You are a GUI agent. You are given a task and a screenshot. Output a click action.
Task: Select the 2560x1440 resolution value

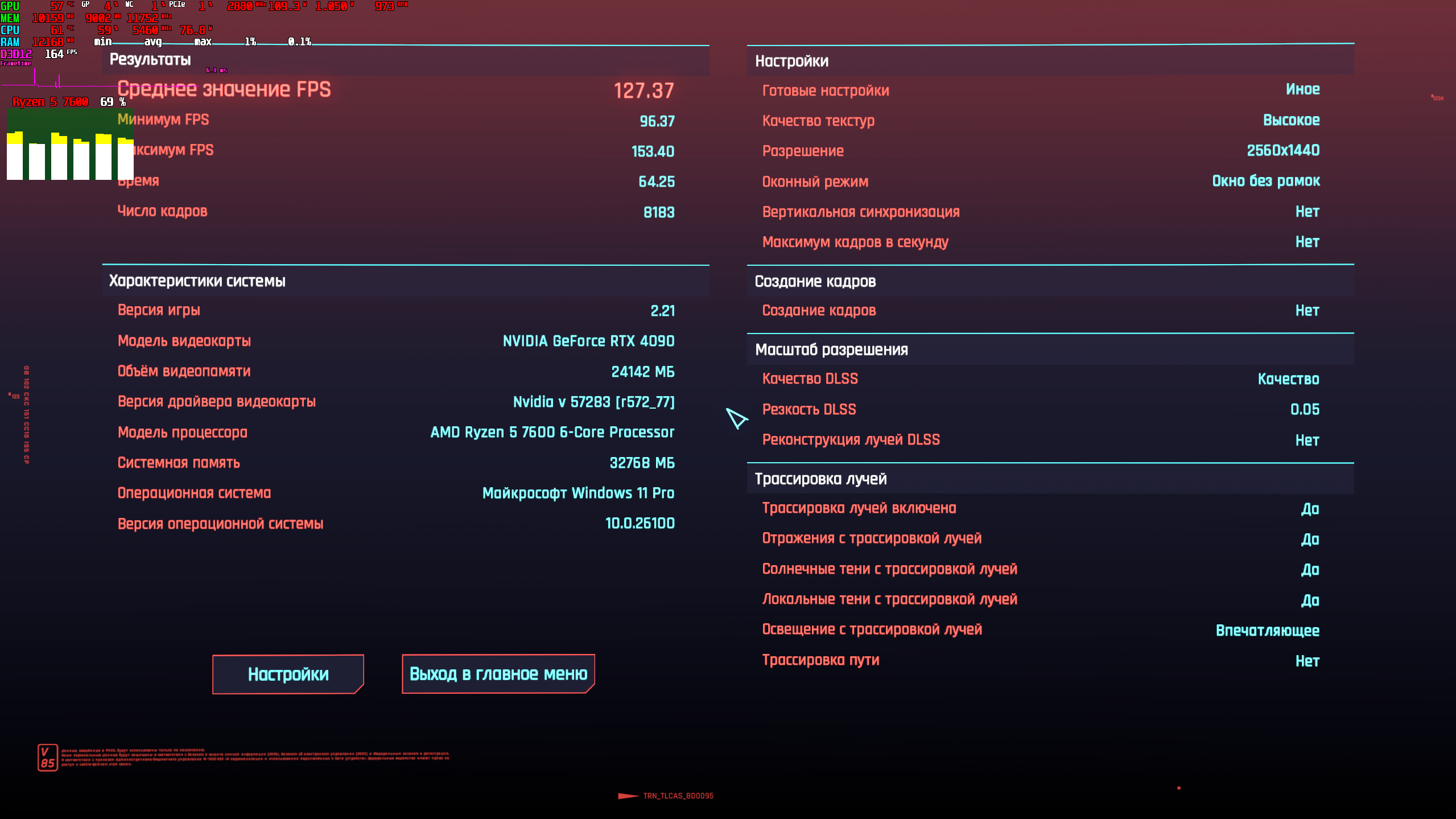pyautogui.click(x=1283, y=150)
